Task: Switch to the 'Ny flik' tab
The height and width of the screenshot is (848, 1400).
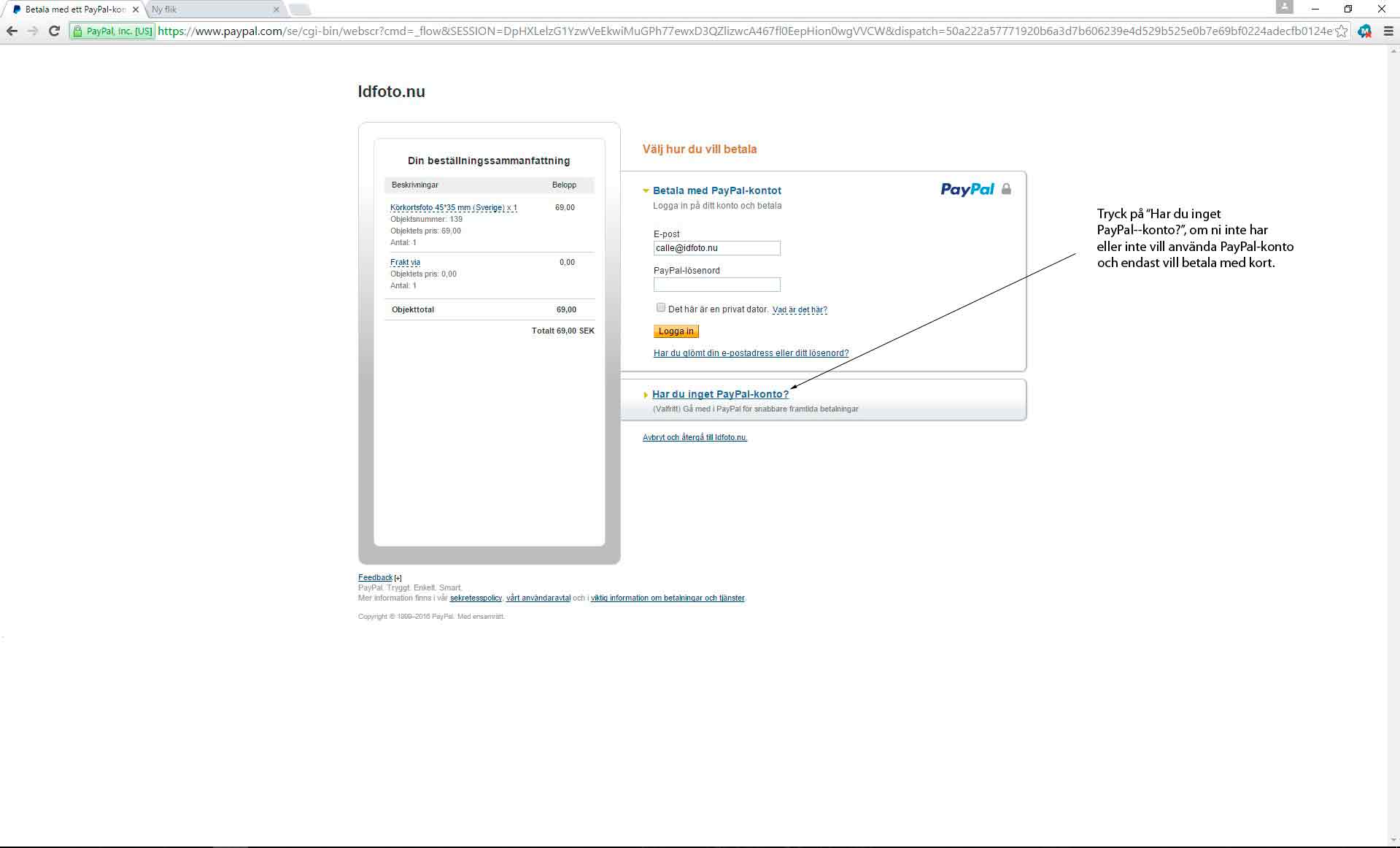Action: (x=209, y=9)
